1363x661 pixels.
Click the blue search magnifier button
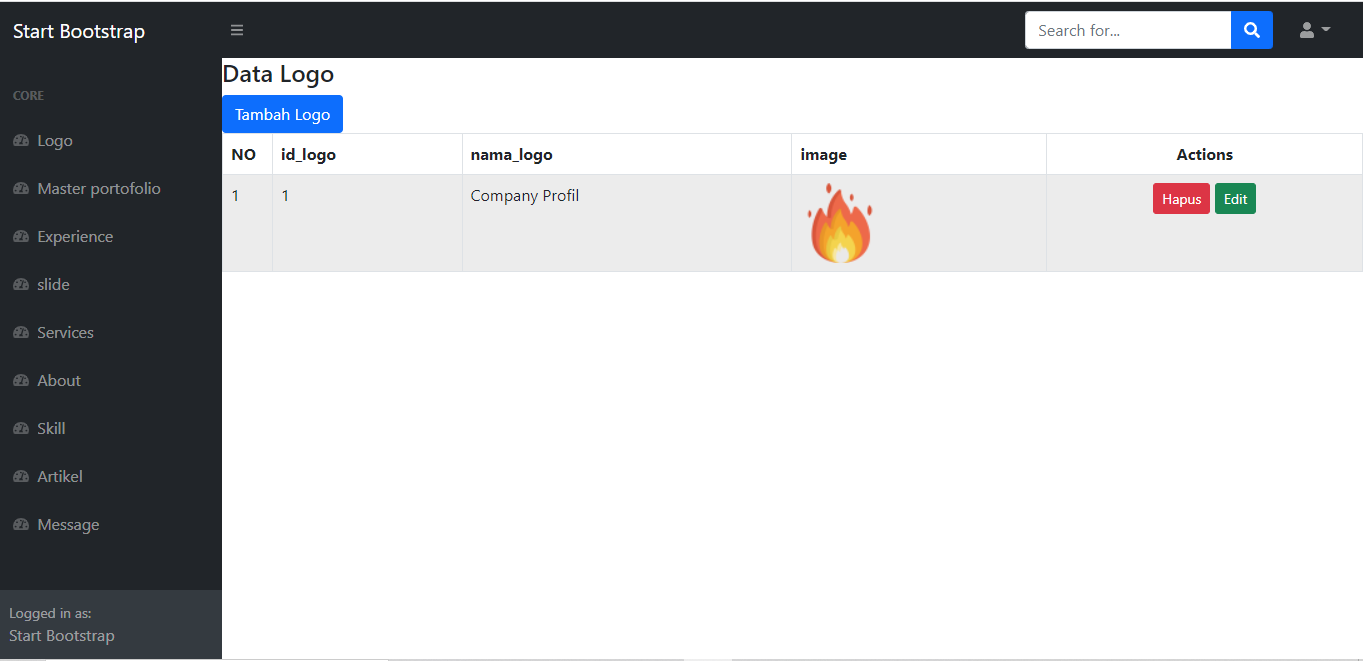pos(1251,30)
